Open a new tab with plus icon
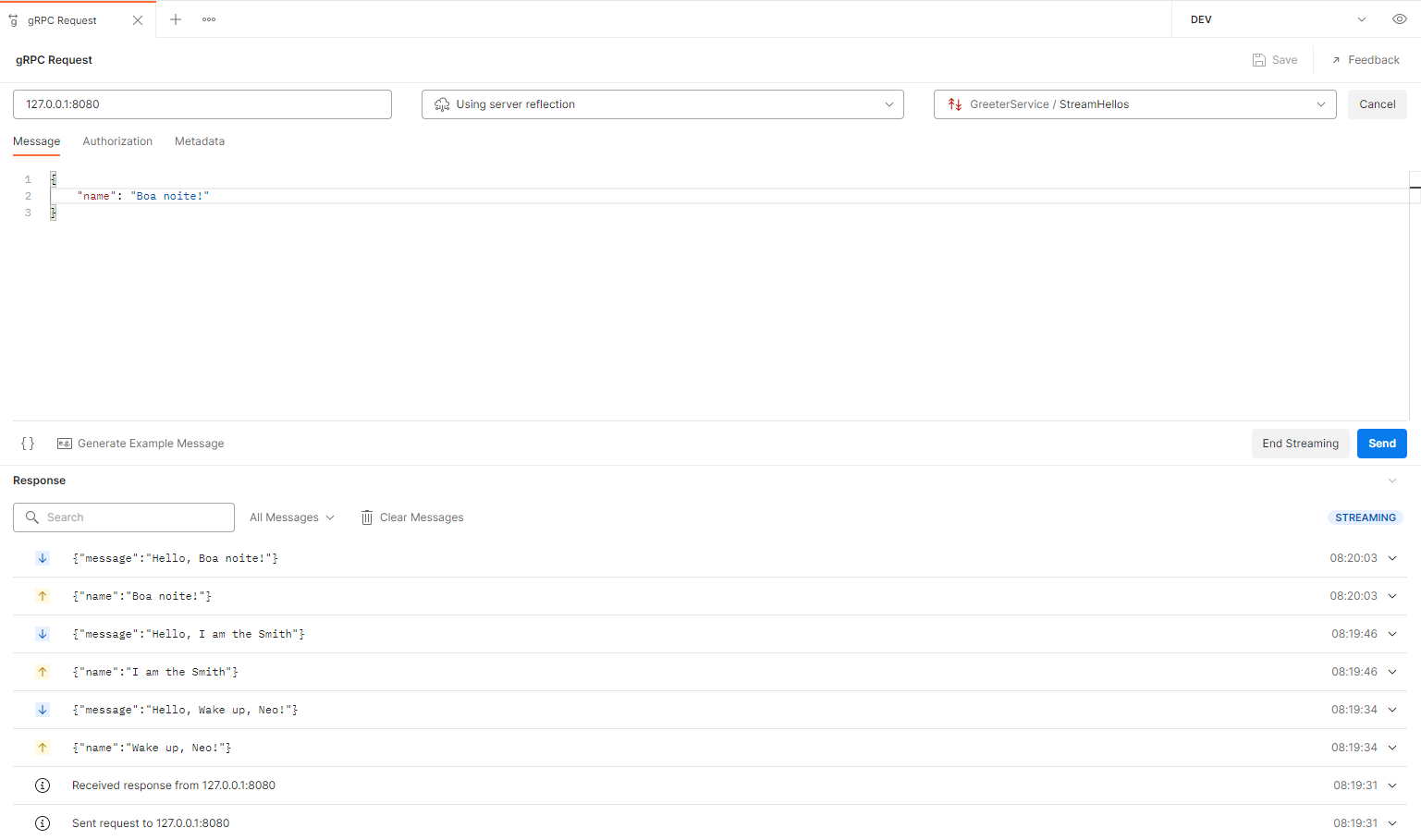1421x840 pixels. pos(176,19)
